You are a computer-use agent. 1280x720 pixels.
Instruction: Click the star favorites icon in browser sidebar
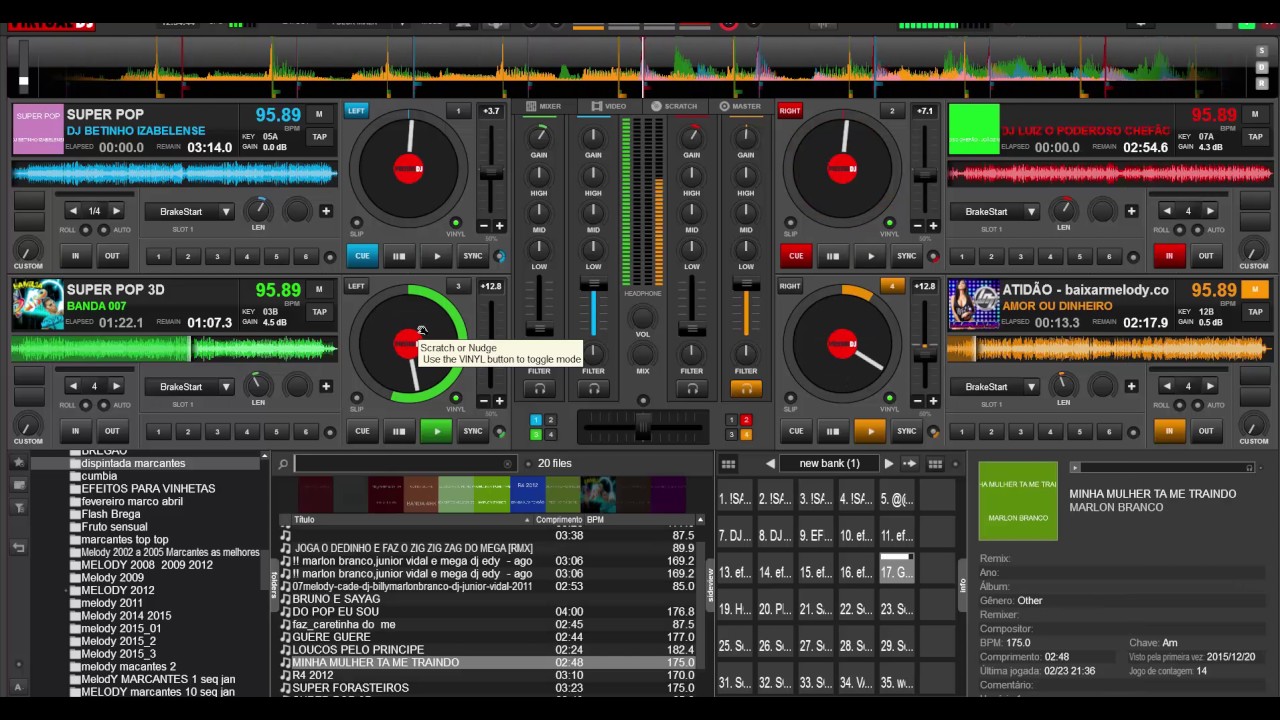click(18, 463)
